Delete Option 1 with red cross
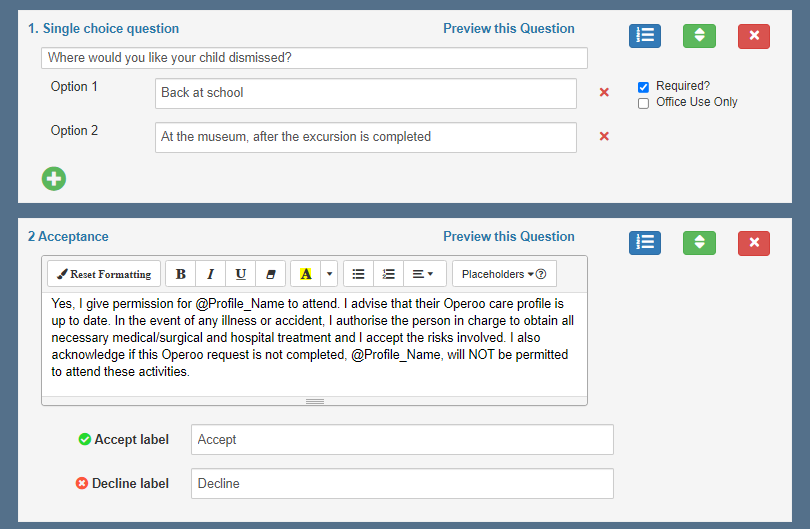The image size is (811, 529). pos(604,93)
